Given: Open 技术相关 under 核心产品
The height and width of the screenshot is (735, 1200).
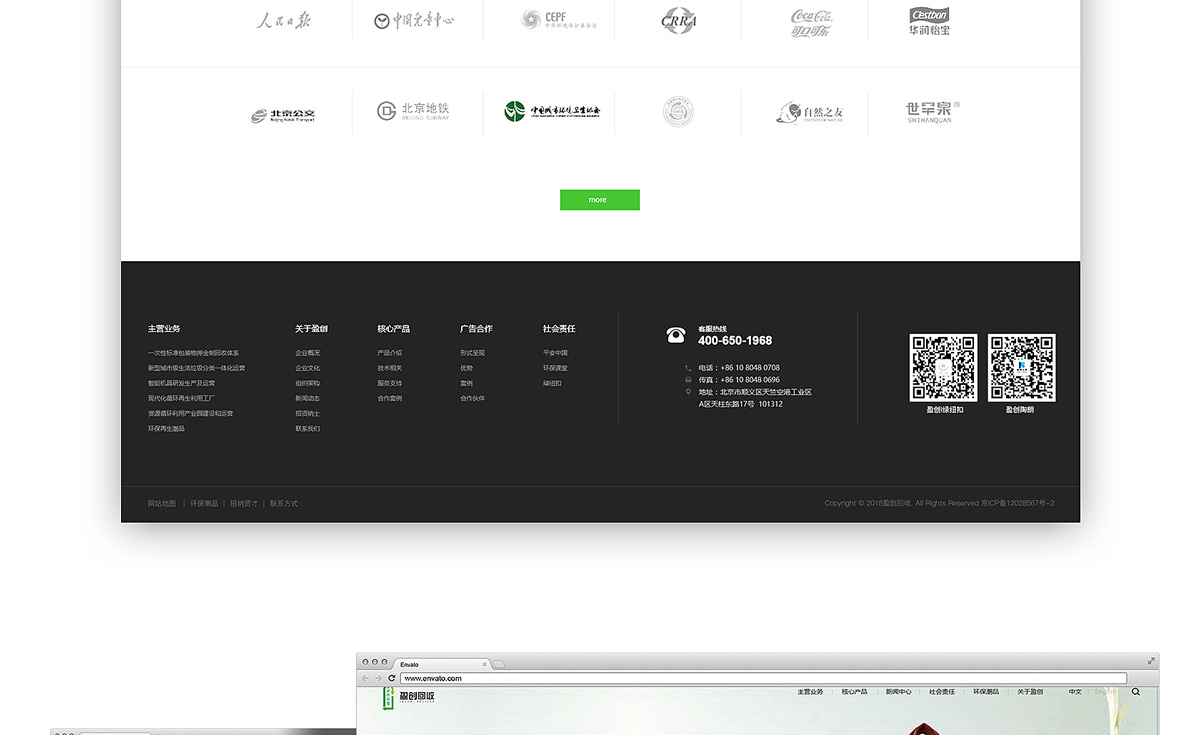Looking at the screenshot, I should click(x=390, y=368).
